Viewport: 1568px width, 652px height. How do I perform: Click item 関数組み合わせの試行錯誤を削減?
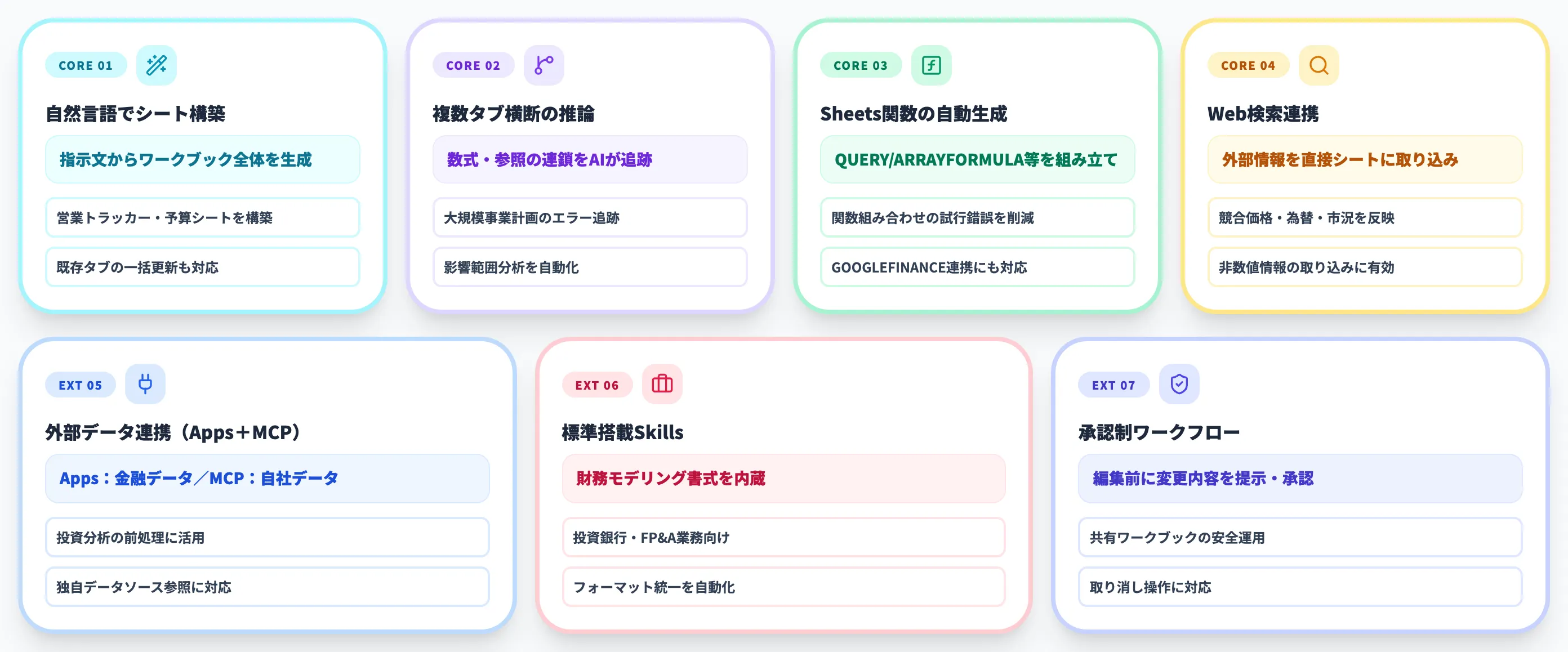click(x=978, y=217)
